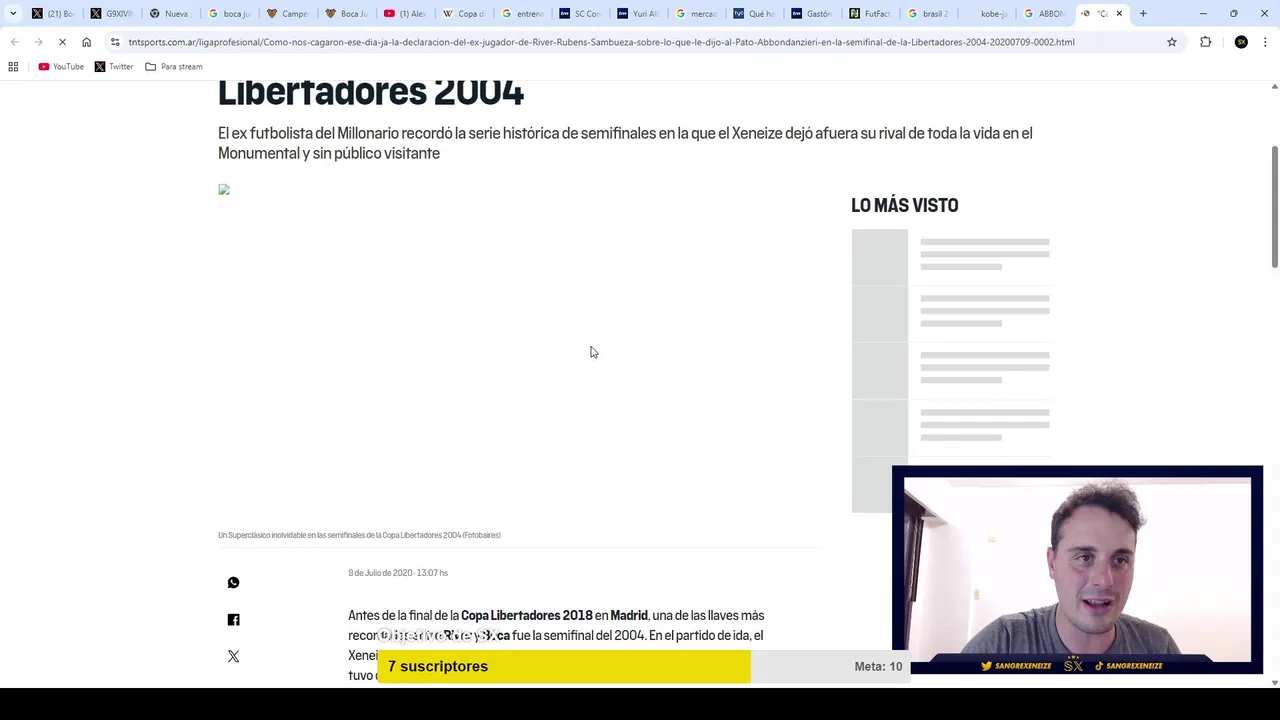Go forward to next page
This screenshot has height=720, width=1280.
click(38, 42)
